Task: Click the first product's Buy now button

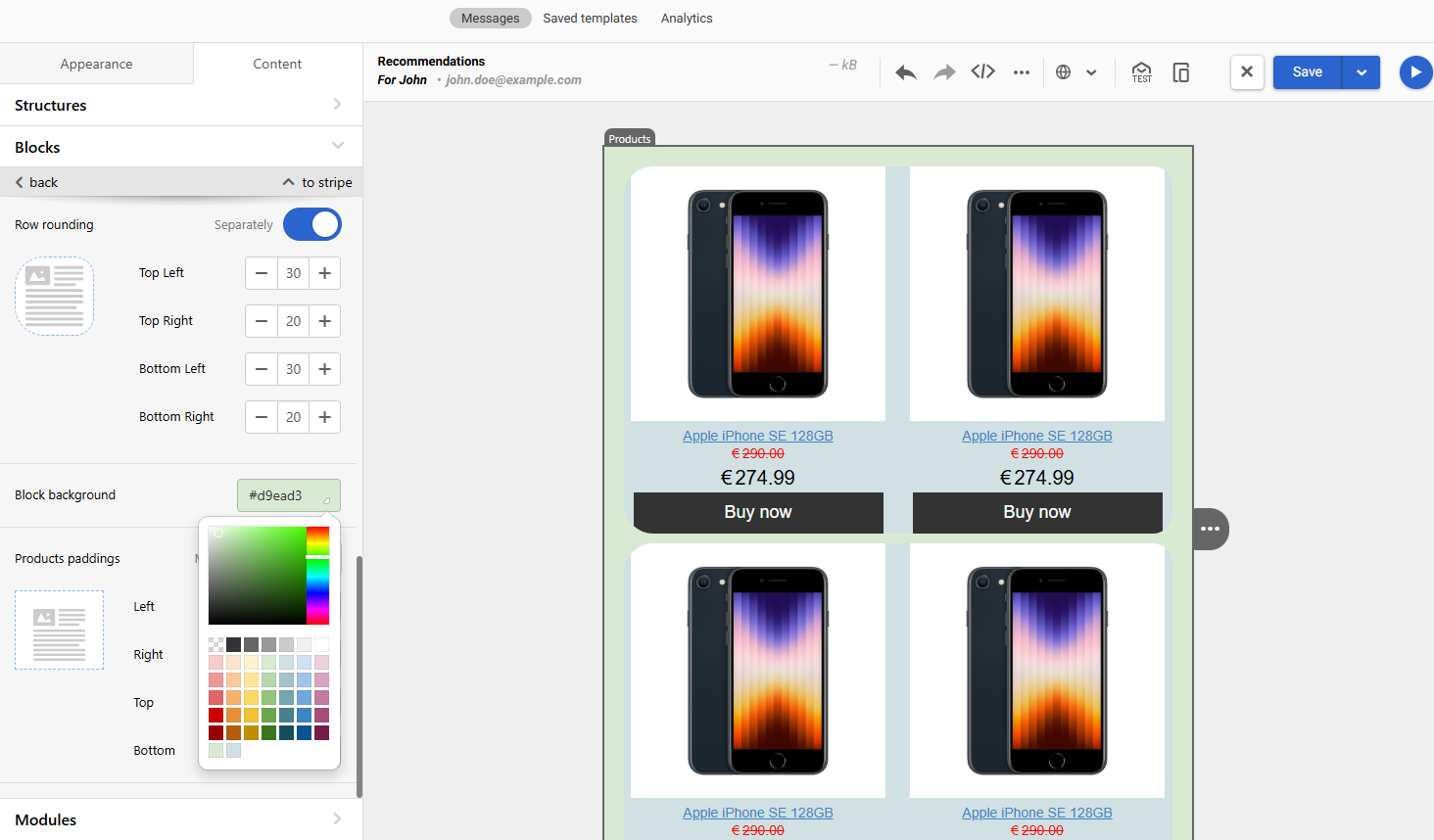Action: [758, 512]
